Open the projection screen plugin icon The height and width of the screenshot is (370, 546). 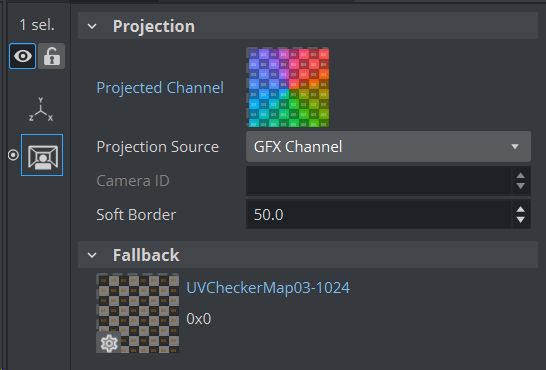pos(42,155)
